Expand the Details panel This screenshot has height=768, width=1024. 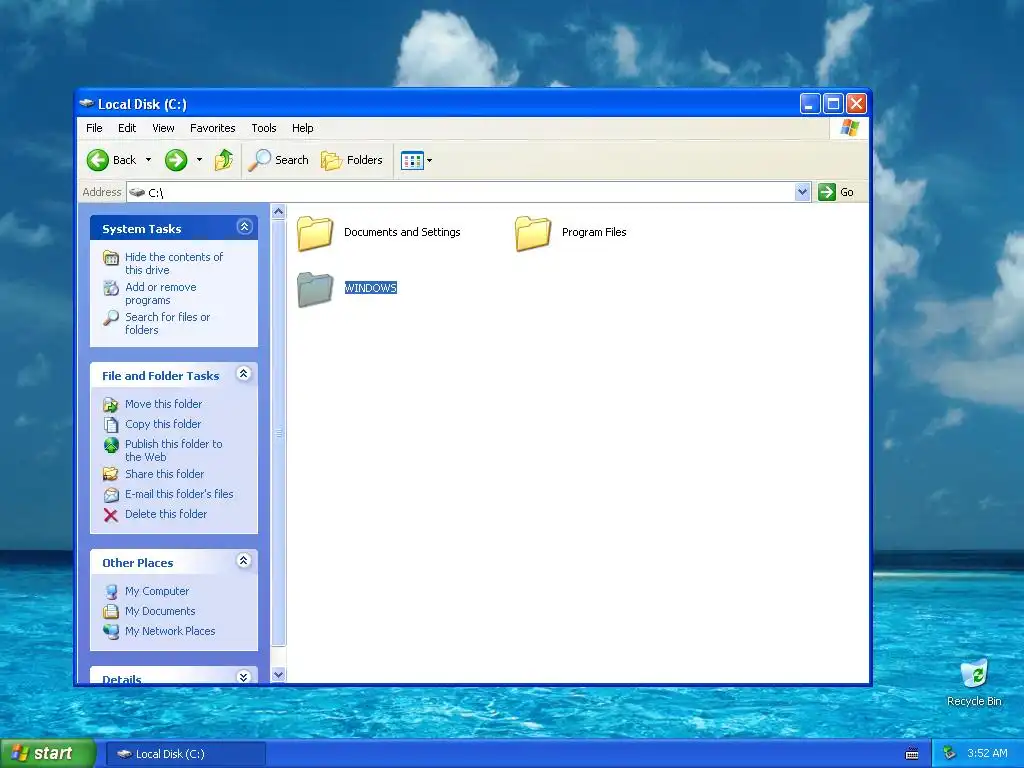pos(244,677)
